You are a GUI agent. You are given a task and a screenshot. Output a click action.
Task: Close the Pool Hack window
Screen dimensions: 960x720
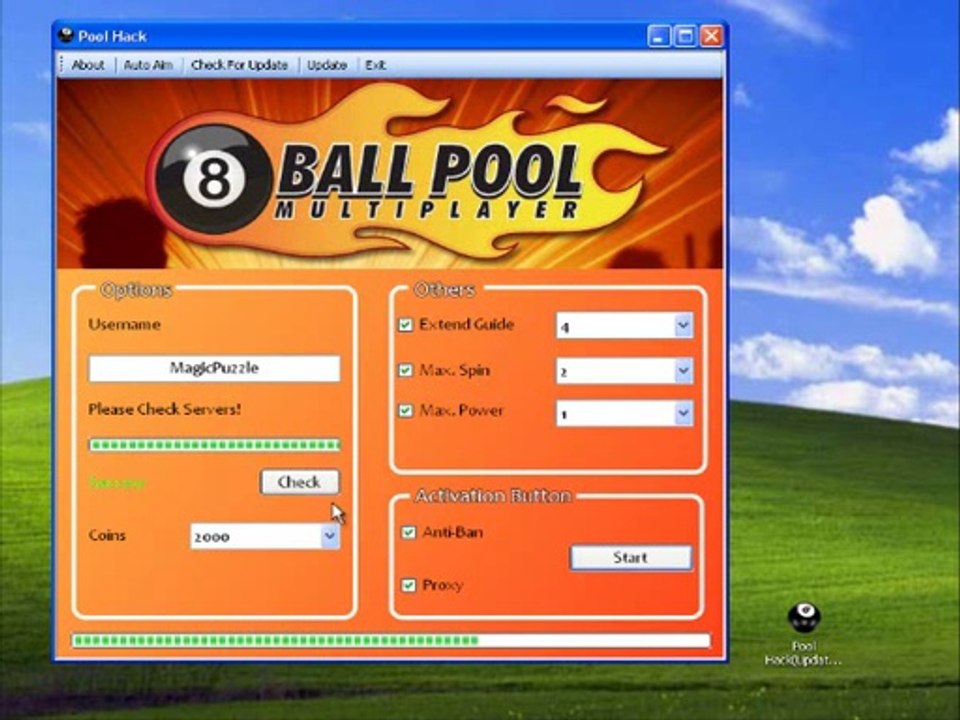click(711, 37)
